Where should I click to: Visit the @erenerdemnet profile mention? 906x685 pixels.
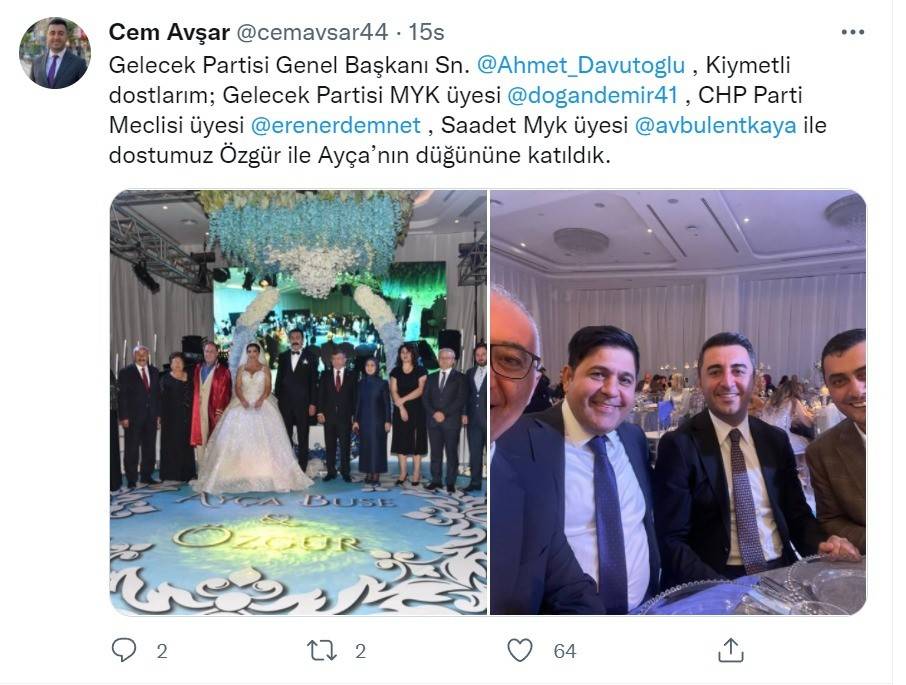[336, 125]
